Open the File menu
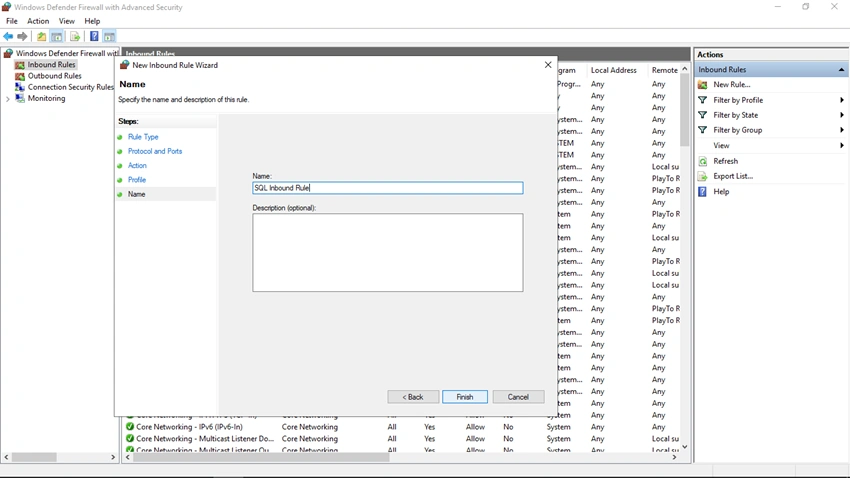Image resolution: width=850 pixels, height=478 pixels. tap(11, 21)
